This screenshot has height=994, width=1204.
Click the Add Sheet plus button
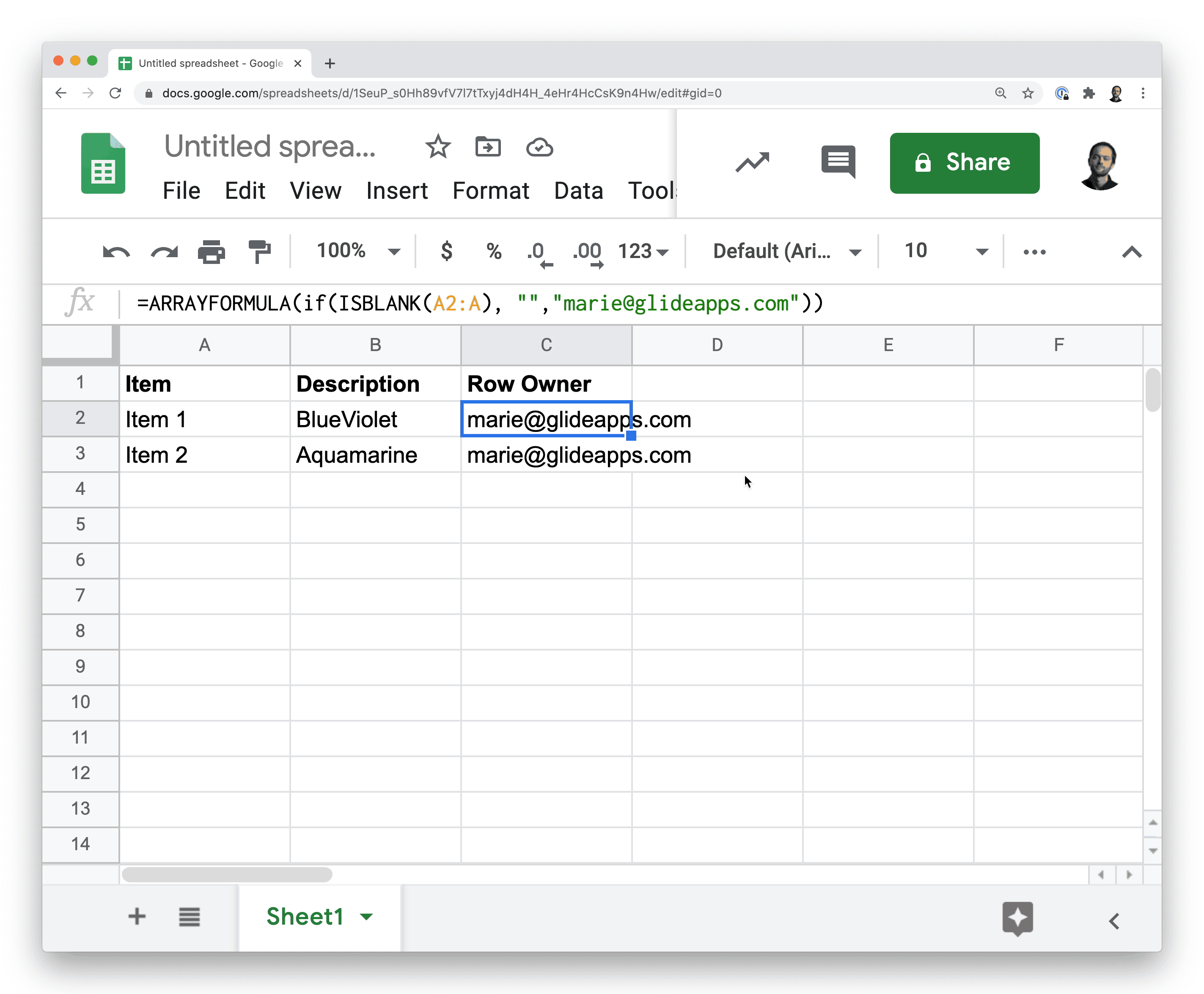point(137,917)
